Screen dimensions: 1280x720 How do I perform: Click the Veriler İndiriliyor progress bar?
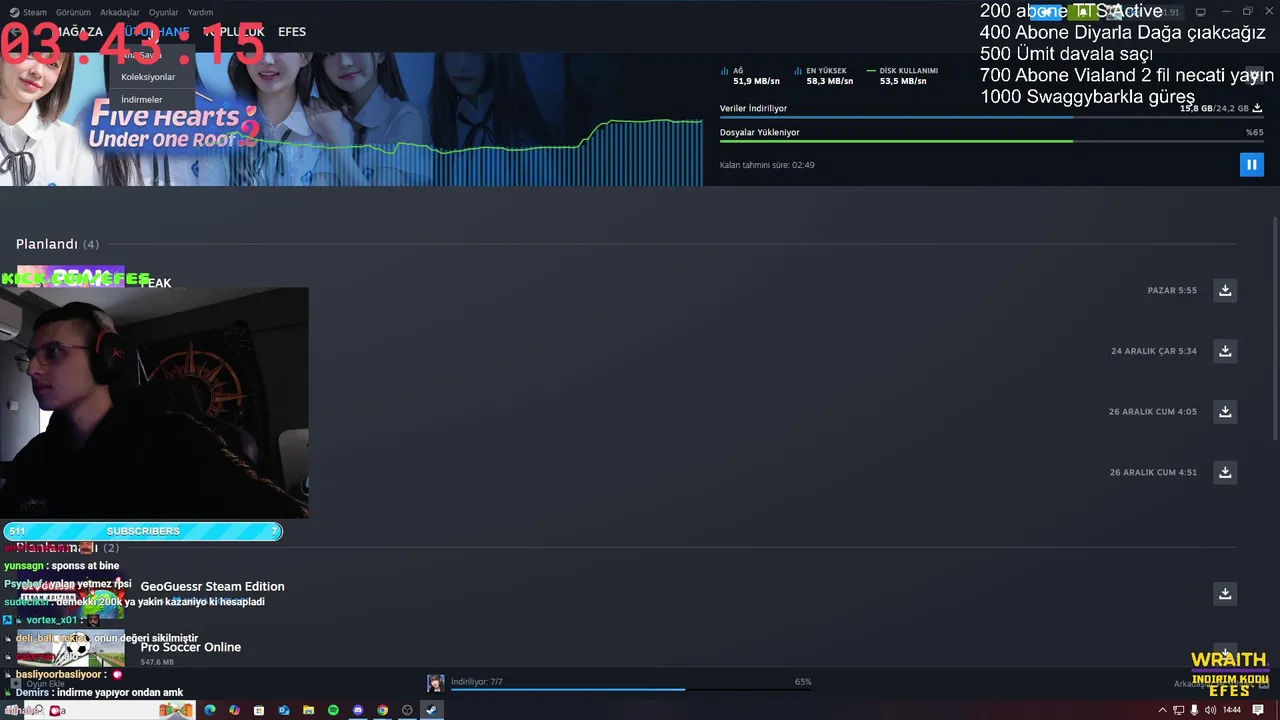click(991, 118)
